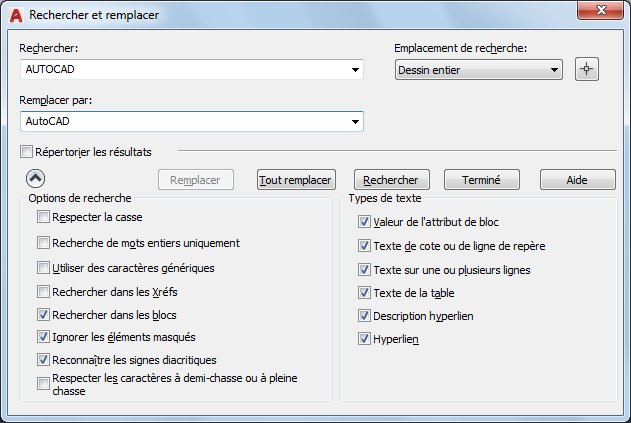The height and width of the screenshot is (423, 631).
Task: Enable Rechercher dans les Xréfs
Action: [43, 292]
